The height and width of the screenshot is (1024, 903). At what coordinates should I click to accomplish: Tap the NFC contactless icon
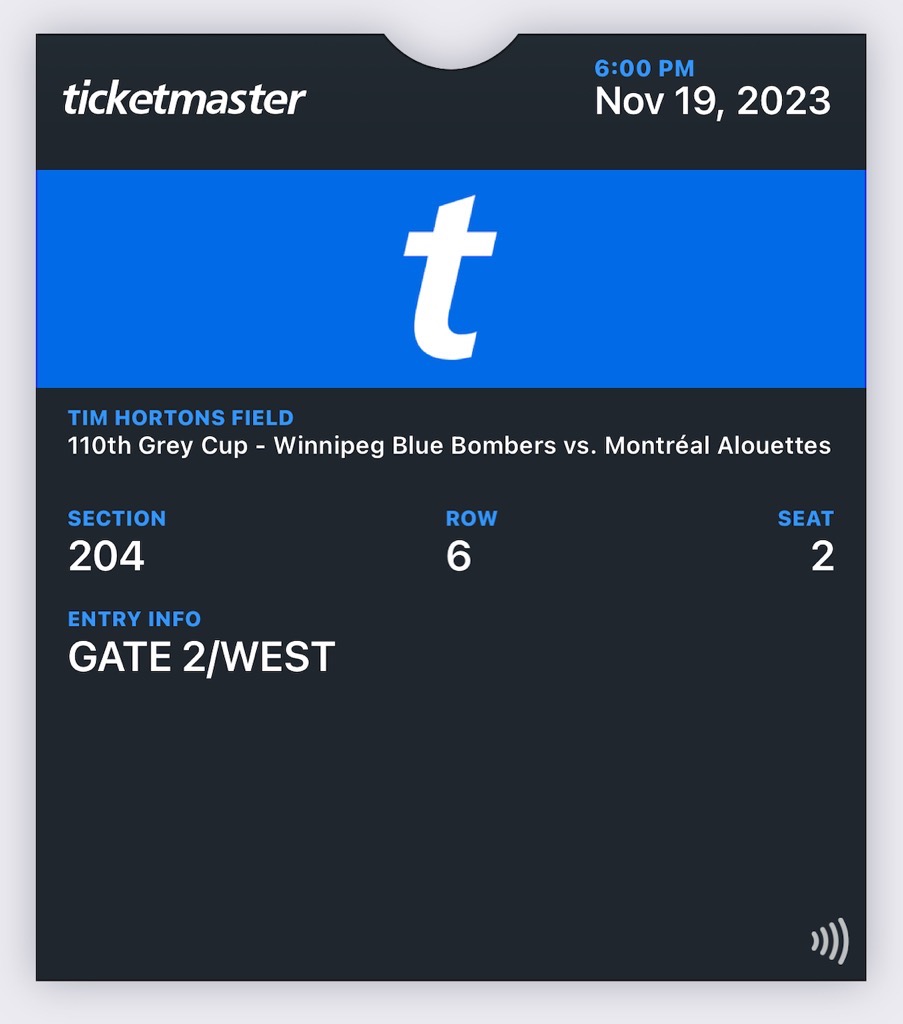[x=829, y=941]
